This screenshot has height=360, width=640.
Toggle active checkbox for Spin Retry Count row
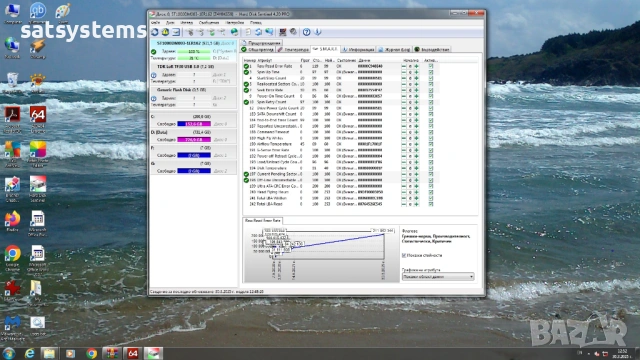pos(431,102)
